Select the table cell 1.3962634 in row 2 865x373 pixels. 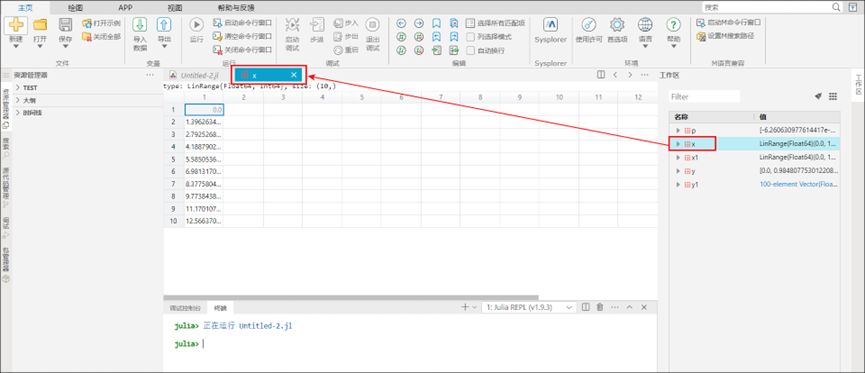204,121
